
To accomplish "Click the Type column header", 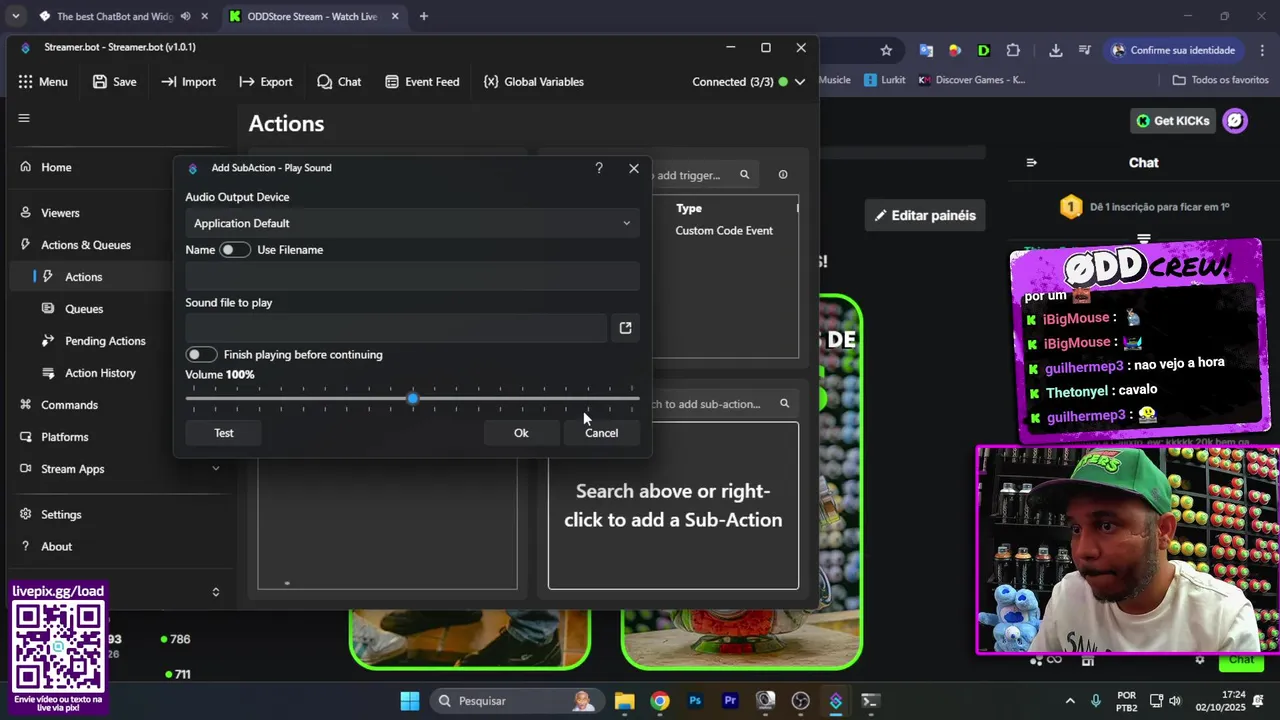I will point(689,209).
